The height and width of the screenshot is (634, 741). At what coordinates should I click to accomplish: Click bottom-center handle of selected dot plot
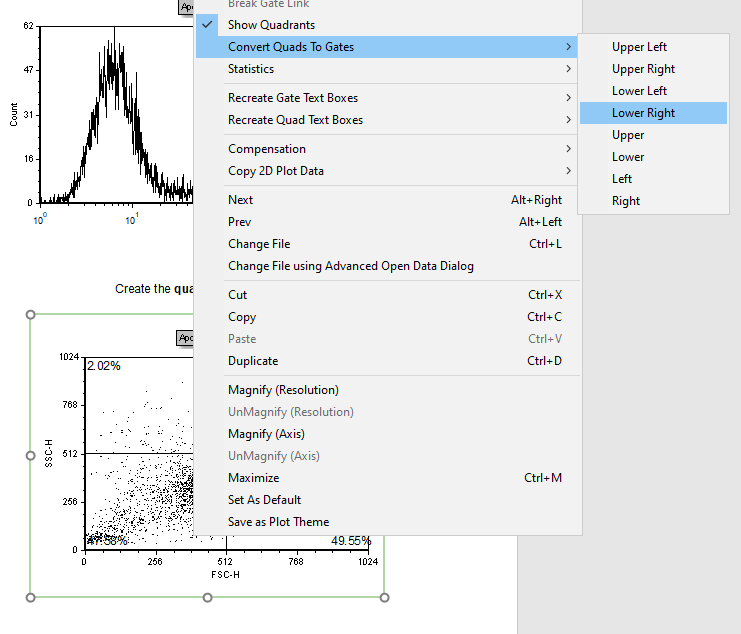pyautogui.click(x=207, y=598)
